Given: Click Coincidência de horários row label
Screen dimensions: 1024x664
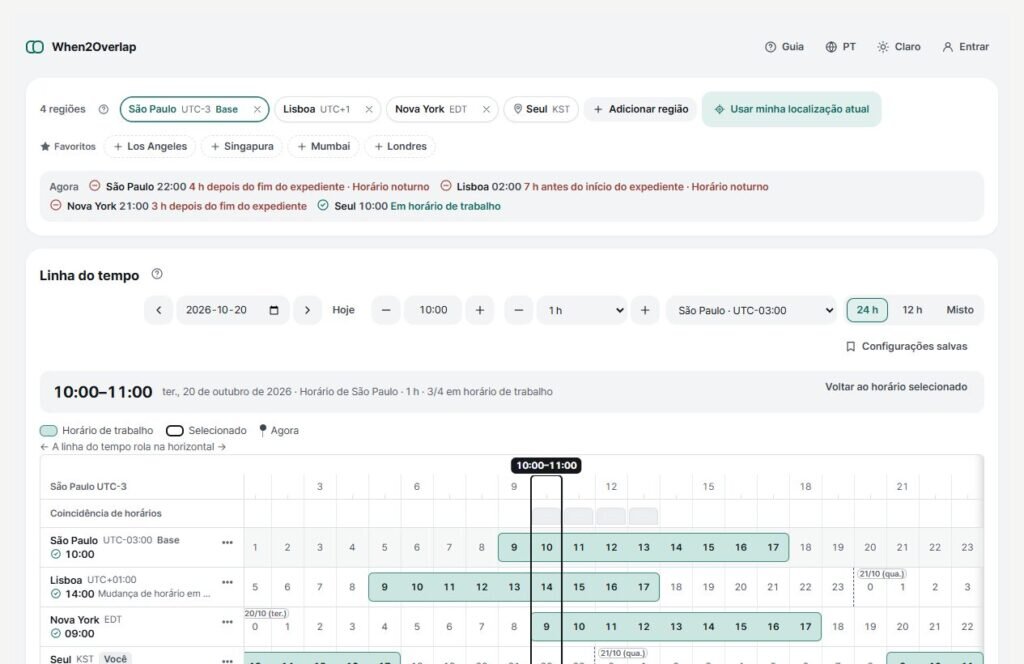Looking at the screenshot, I should click(x=106, y=513).
